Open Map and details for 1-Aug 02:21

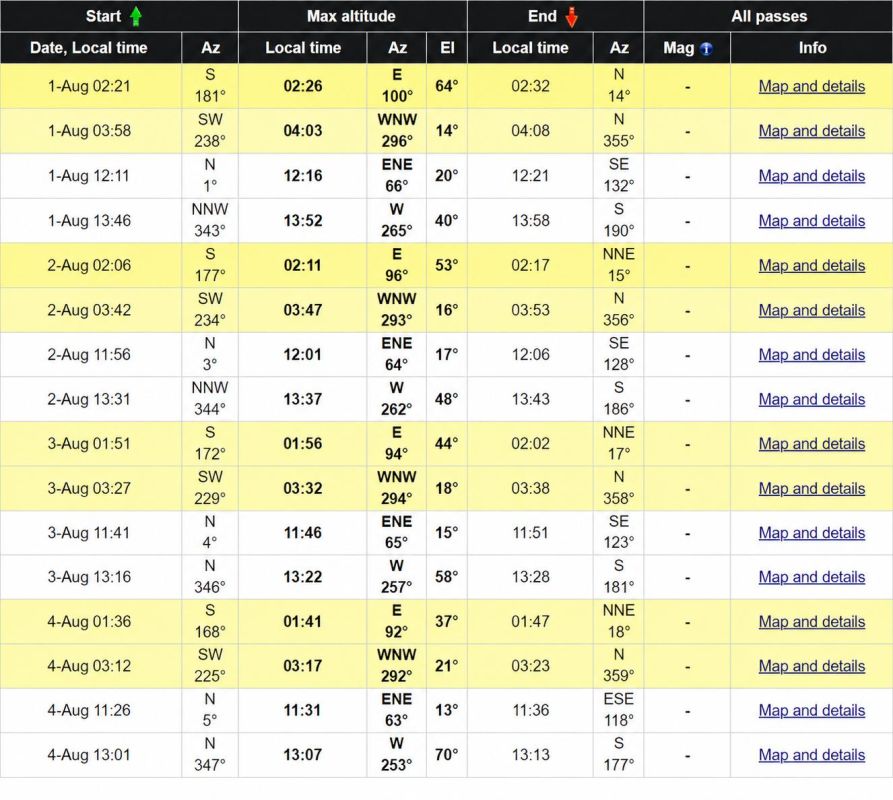[x=812, y=86]
